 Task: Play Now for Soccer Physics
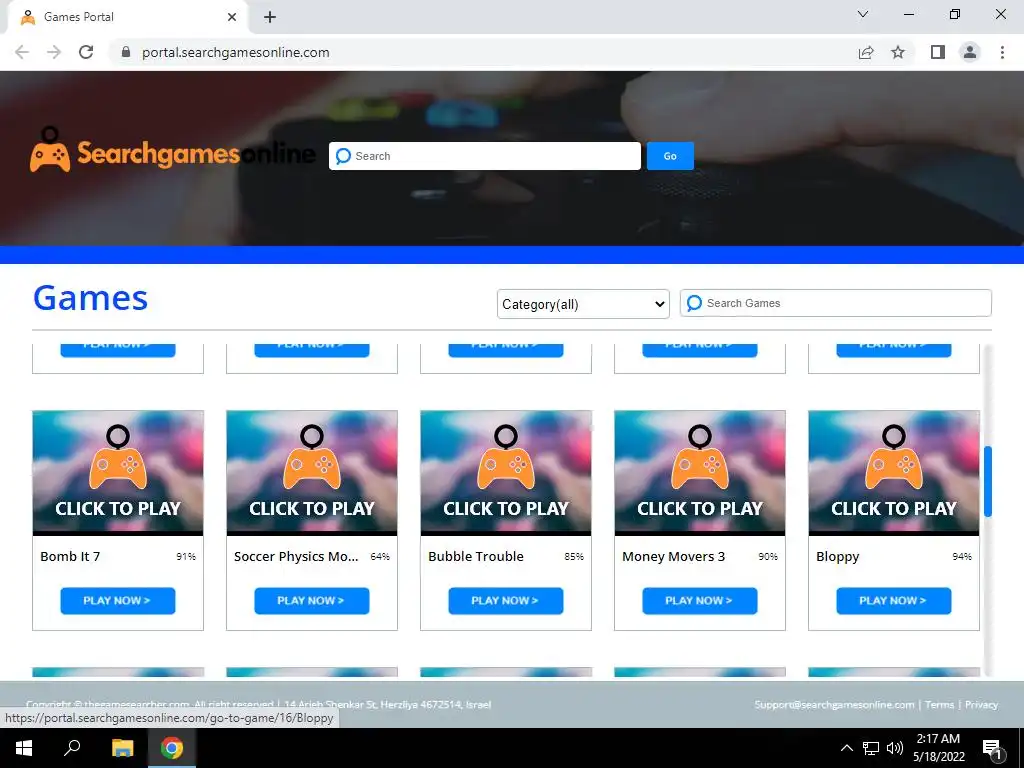(312, 601)
